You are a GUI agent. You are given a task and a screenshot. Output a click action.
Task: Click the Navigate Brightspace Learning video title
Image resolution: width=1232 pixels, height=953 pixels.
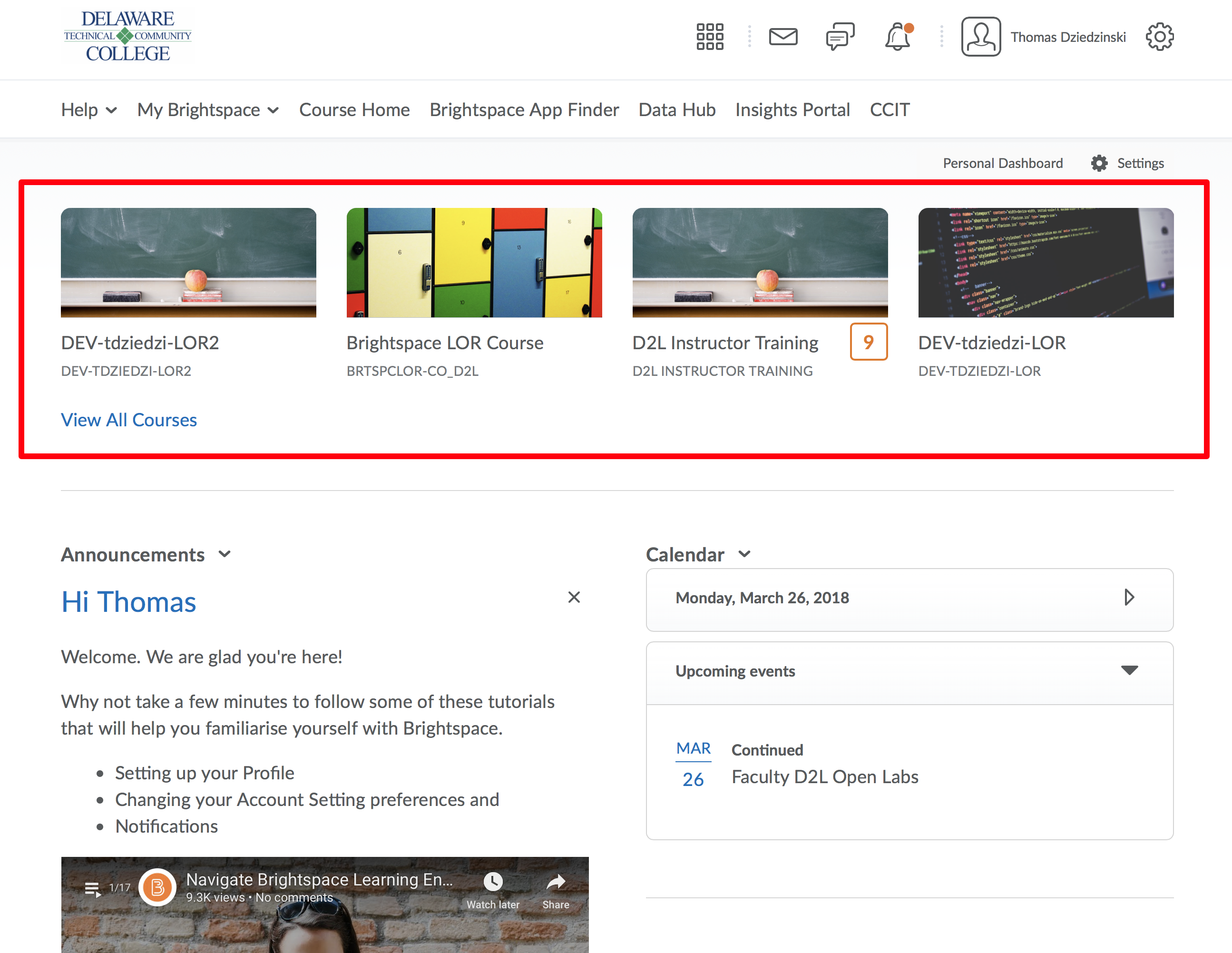pyautogui.click(x=319, y=879)
